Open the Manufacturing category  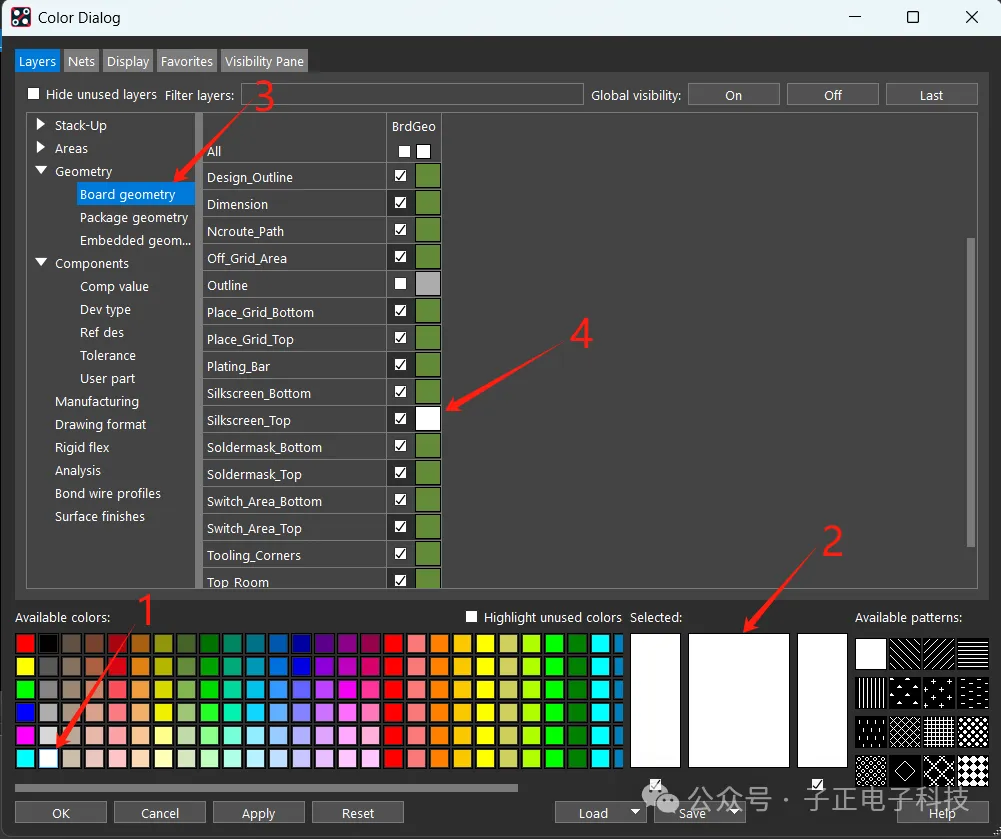point(97,401)
